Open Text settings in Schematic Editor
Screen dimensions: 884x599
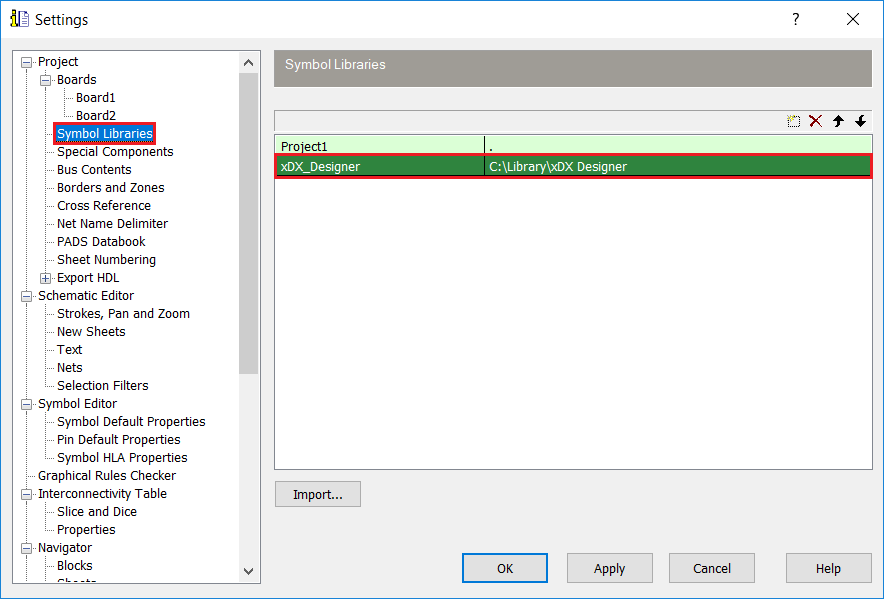tap(69, 350)
